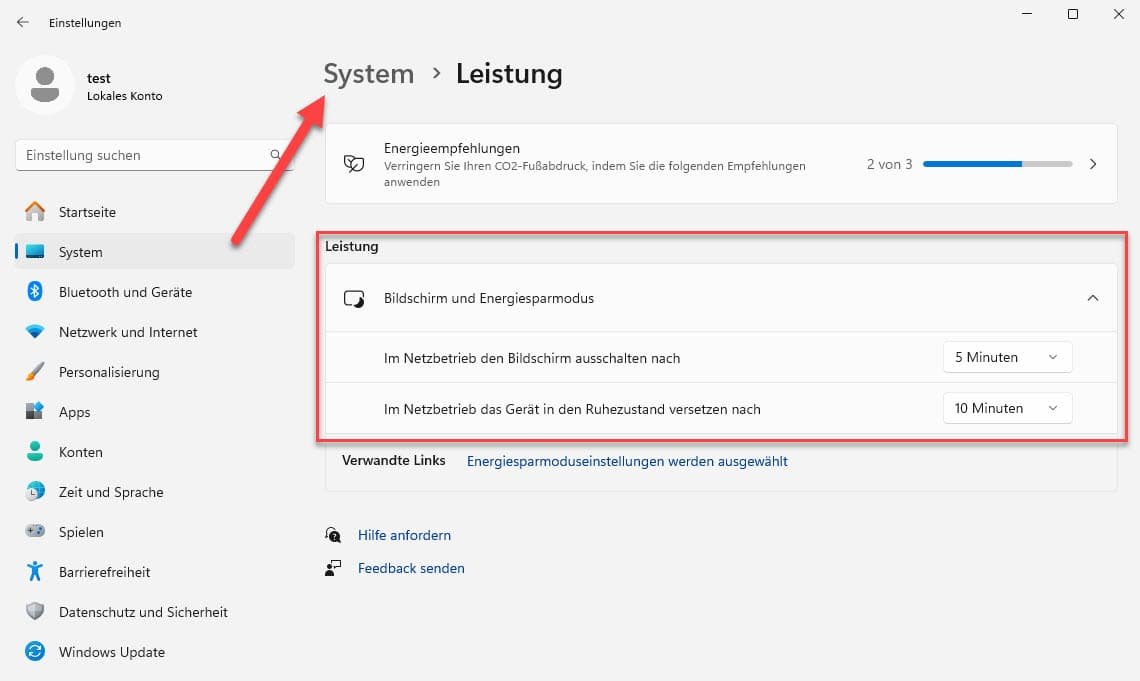
Task: Click the Spielen Xbox icon
Action: [33, 532]
